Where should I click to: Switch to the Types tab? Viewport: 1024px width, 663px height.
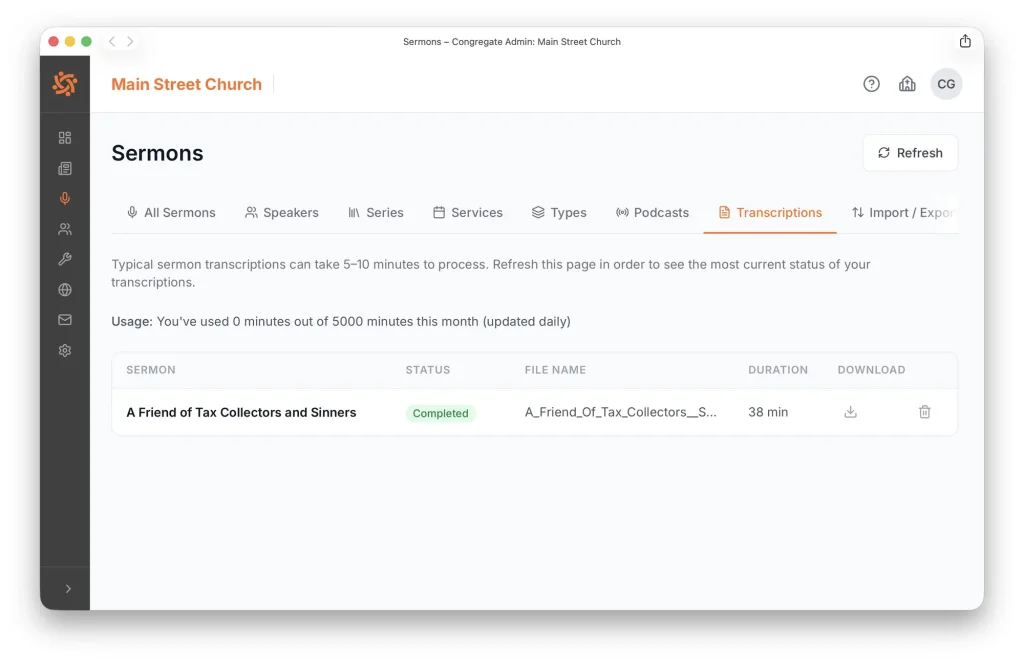tap(559, 212)
